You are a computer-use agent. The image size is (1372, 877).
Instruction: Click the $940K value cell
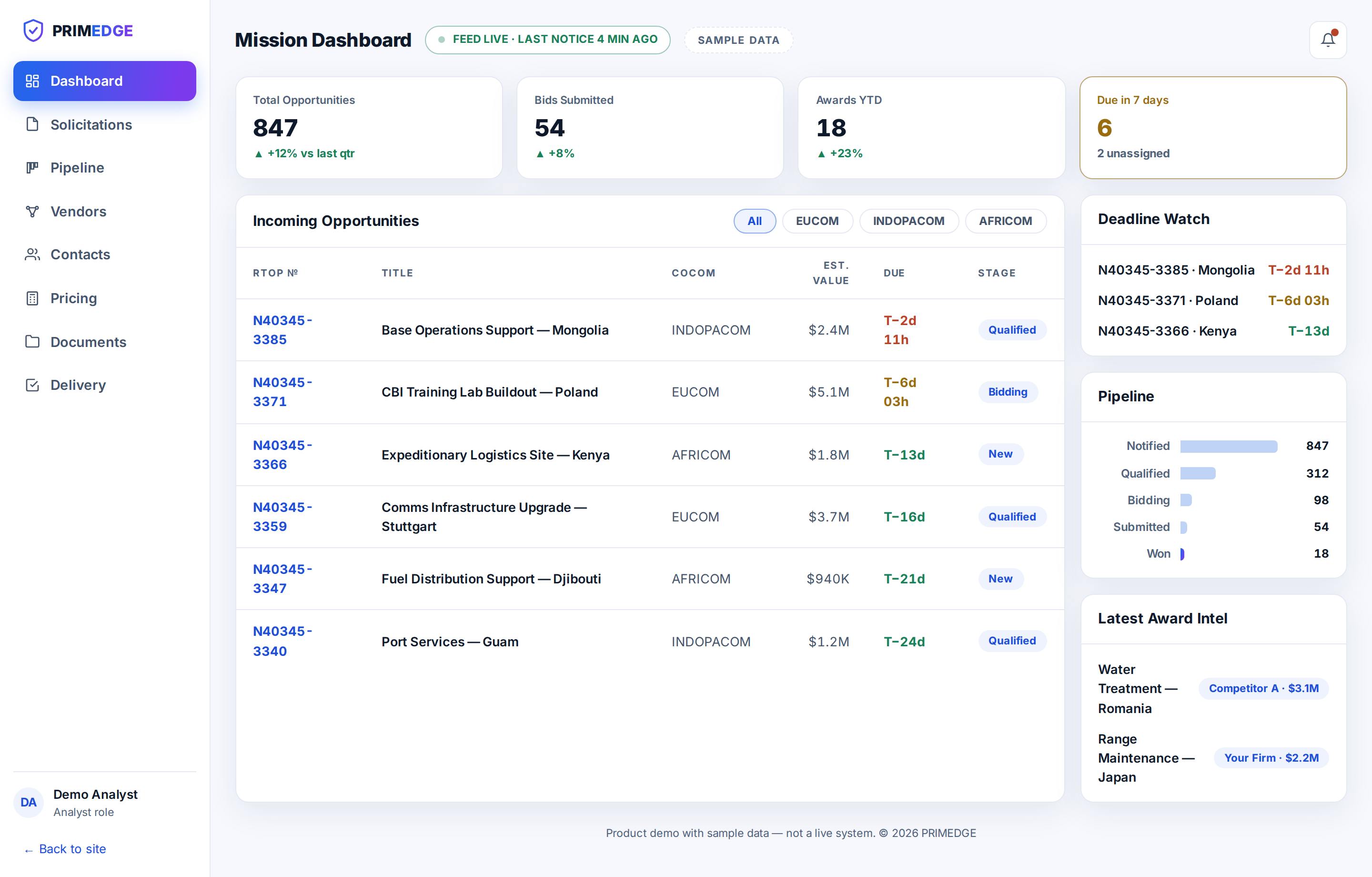coord(827,579)
